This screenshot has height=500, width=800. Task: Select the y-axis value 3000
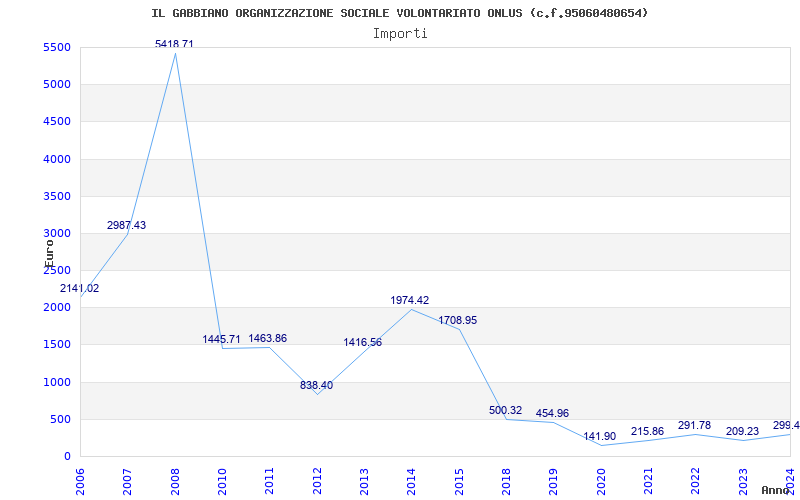click(x=57, y=234)
